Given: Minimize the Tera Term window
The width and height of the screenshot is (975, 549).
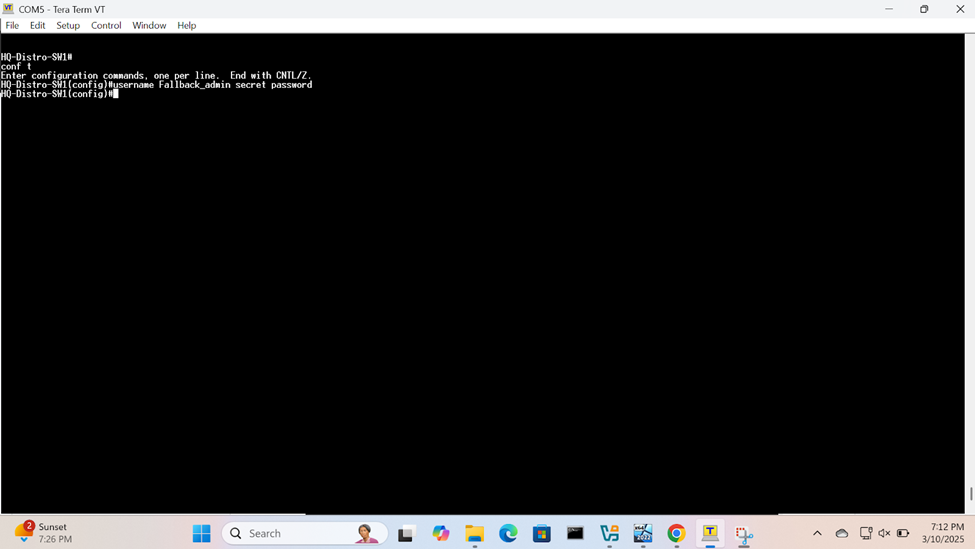Looking at the screenshot, I should (x=889, y=9).
